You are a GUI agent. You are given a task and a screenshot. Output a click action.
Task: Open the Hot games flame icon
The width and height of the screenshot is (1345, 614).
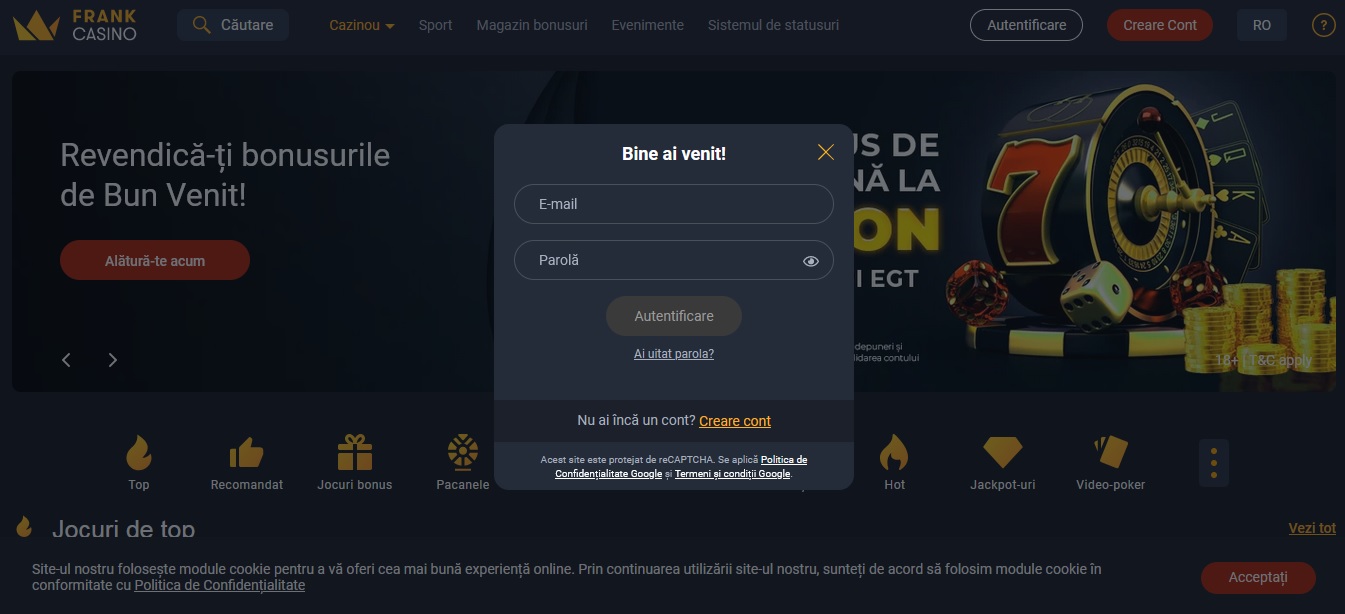click(894, 453)
